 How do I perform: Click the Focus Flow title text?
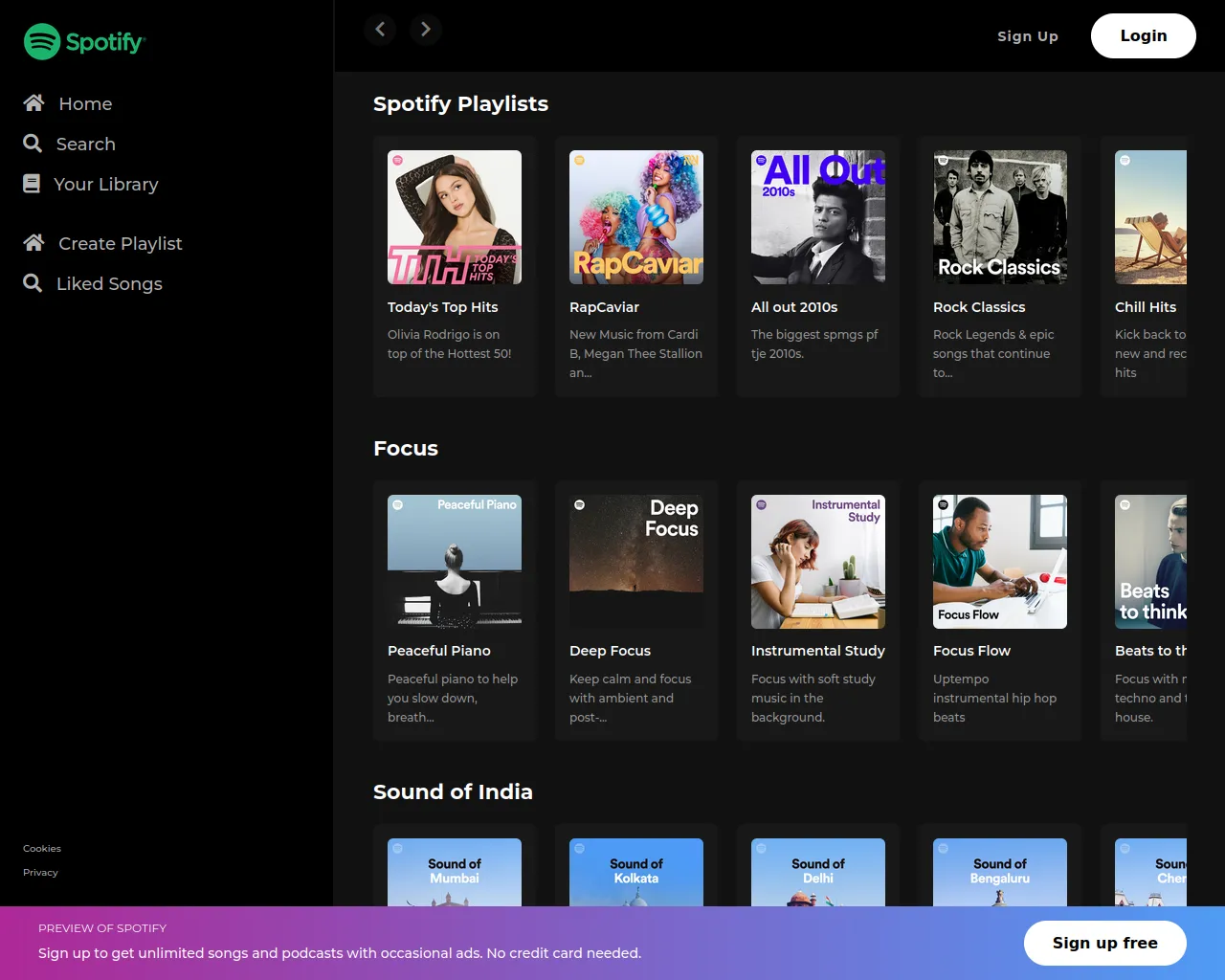tap(971, 651)
